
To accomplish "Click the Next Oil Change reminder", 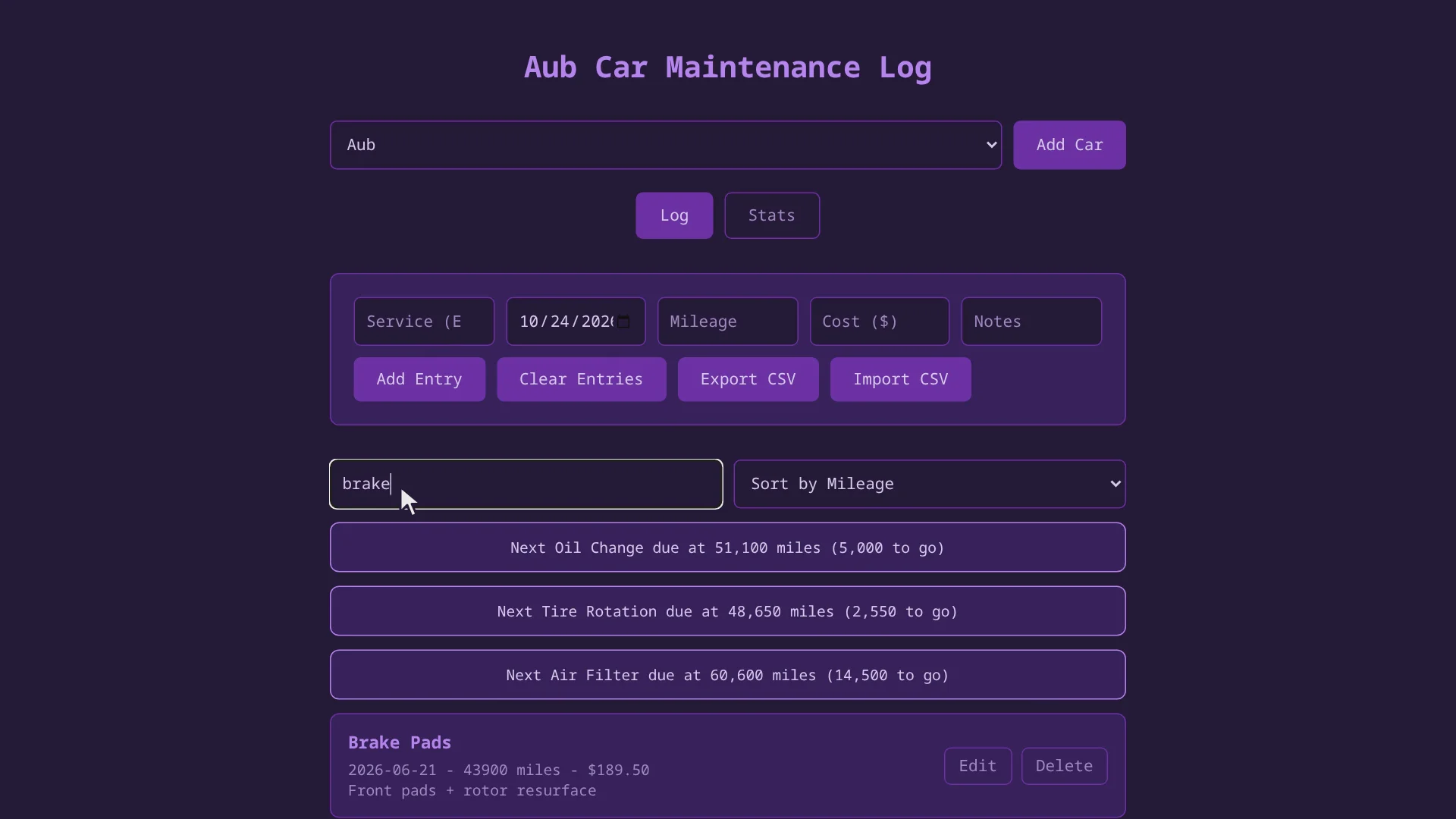I will click(x=727, y=548).
